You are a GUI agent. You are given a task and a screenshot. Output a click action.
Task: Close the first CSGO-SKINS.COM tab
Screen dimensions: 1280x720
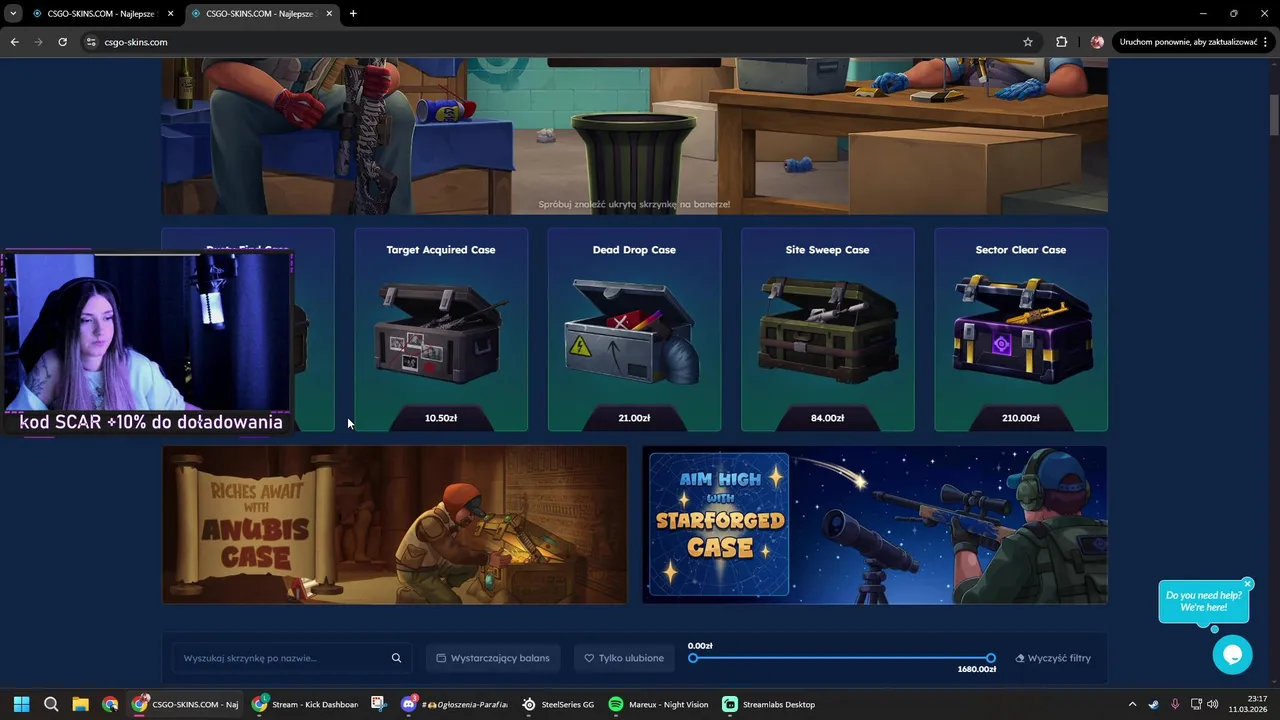click(x=170, y=13)
